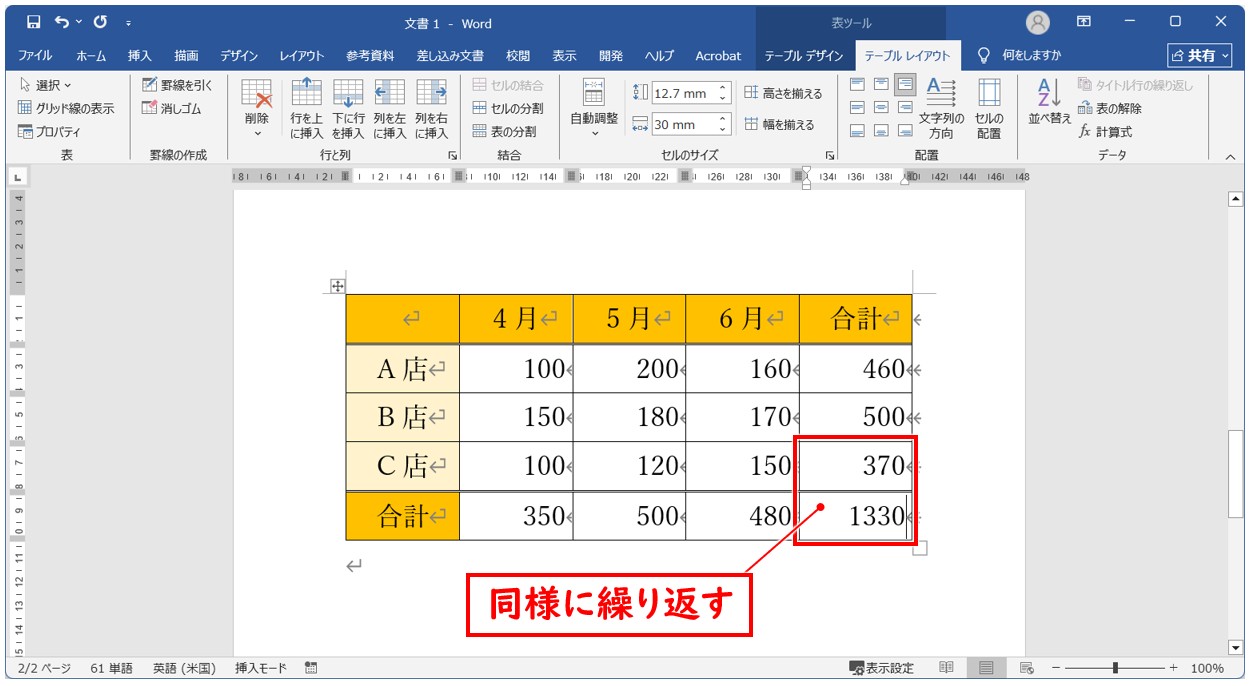
Task: Open 文字列の方向 text direction
Action: click(941, 108)
